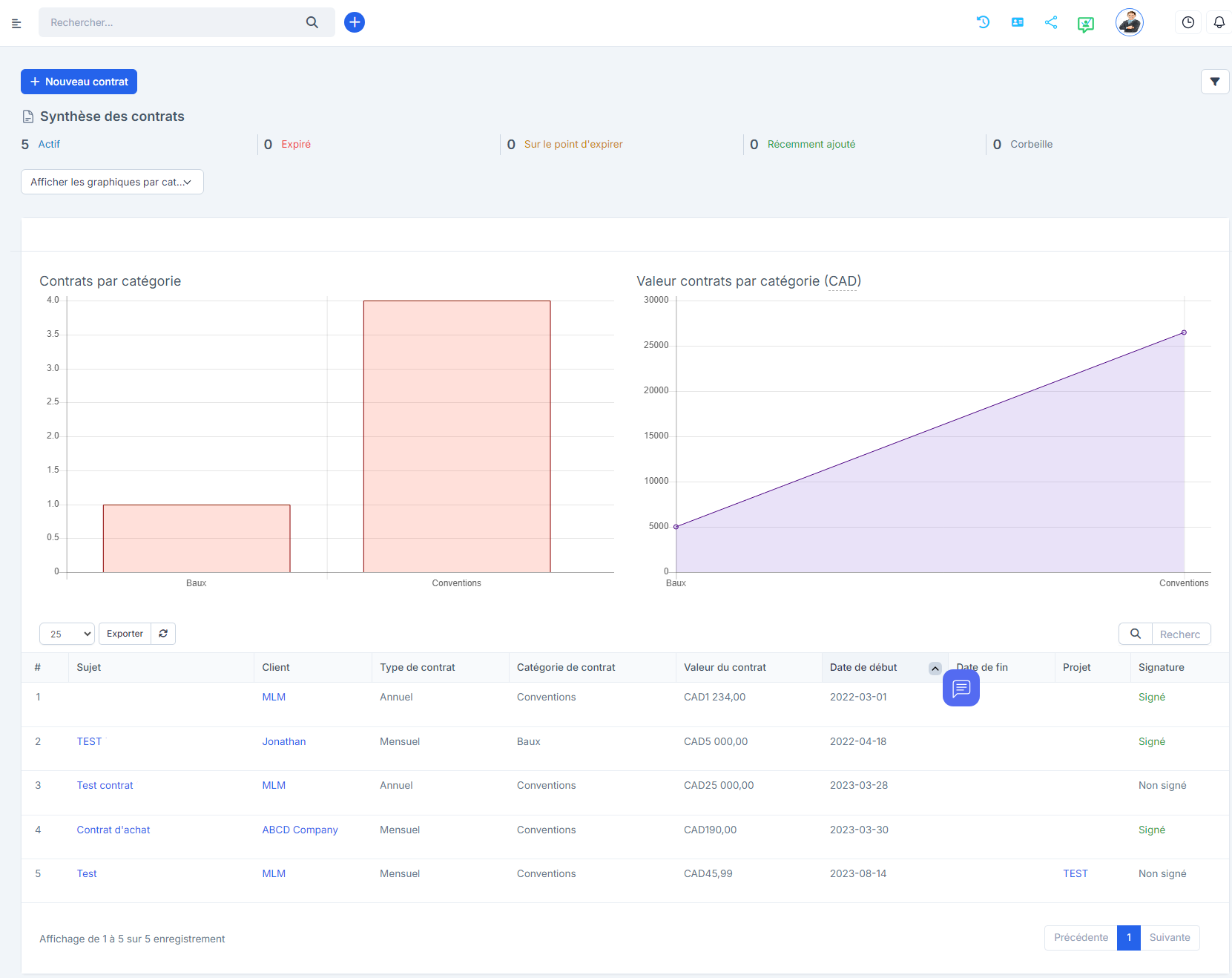The height and width of the screenshot is (978, 1232).
Task: Go to Précédente page
Action: (1081, 938)
